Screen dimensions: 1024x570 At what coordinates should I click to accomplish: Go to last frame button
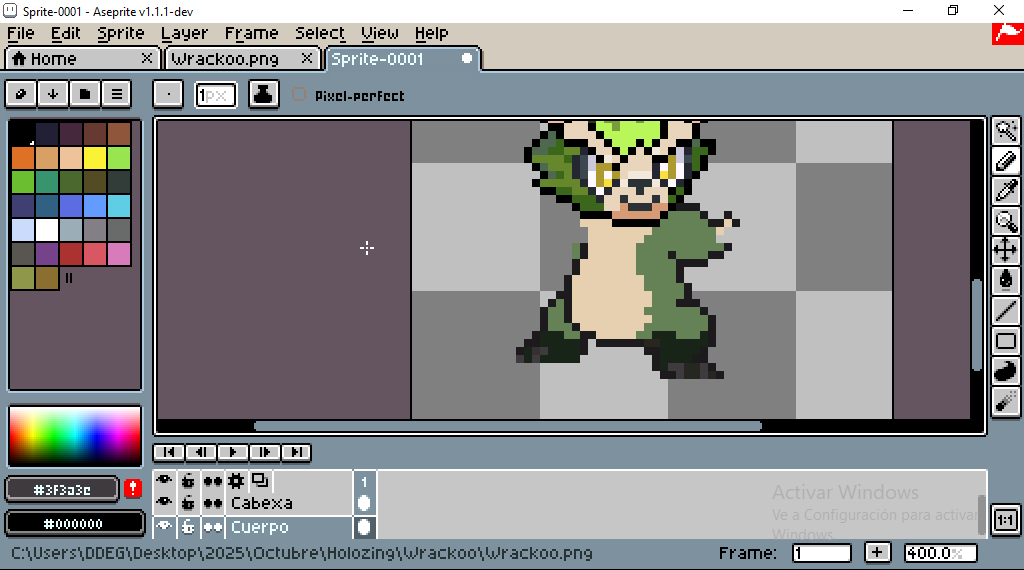point(296,452)
